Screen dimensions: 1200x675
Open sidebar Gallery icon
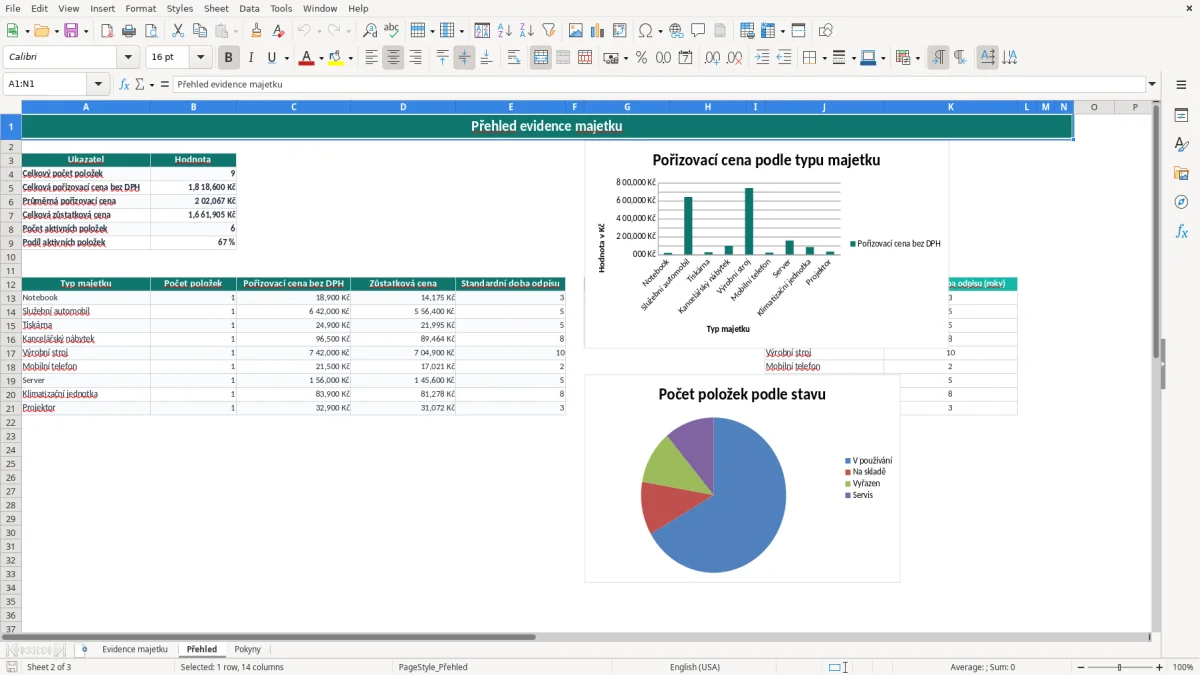point(1181,173)
